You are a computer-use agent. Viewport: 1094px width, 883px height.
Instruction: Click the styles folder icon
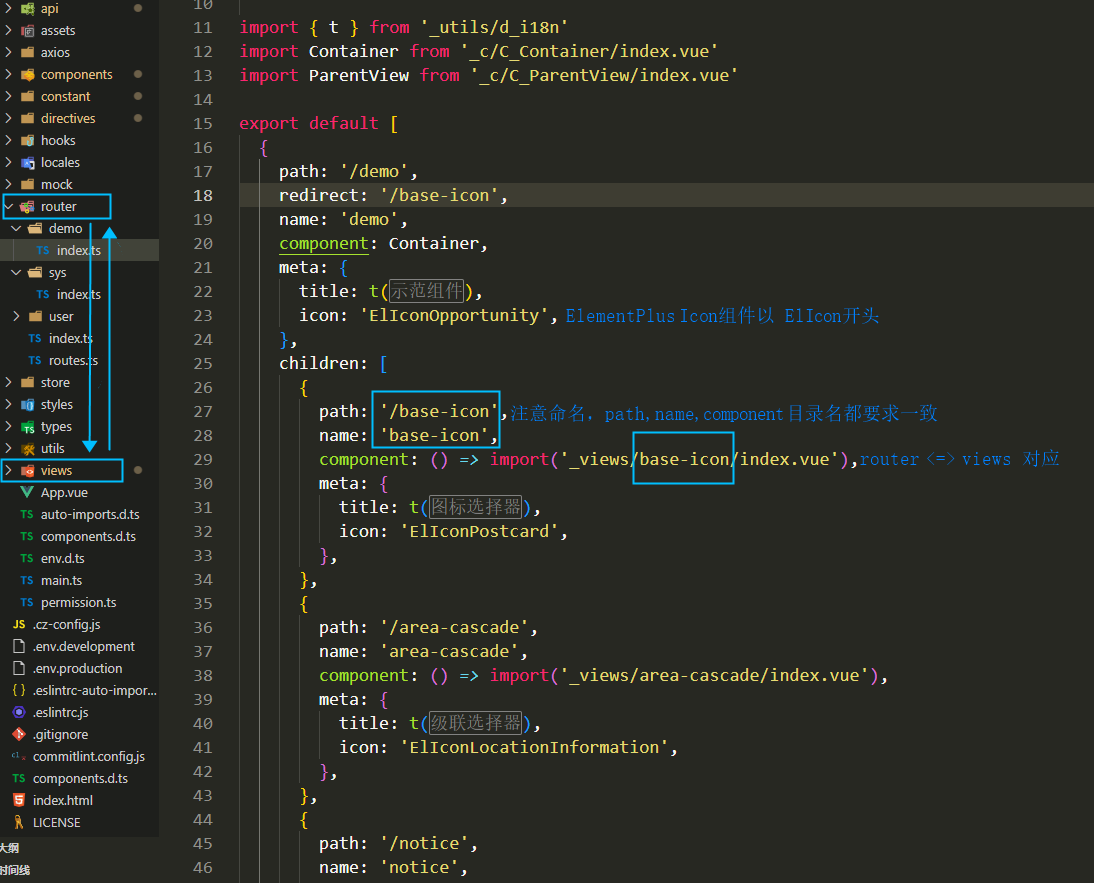[x=28, y=405]
